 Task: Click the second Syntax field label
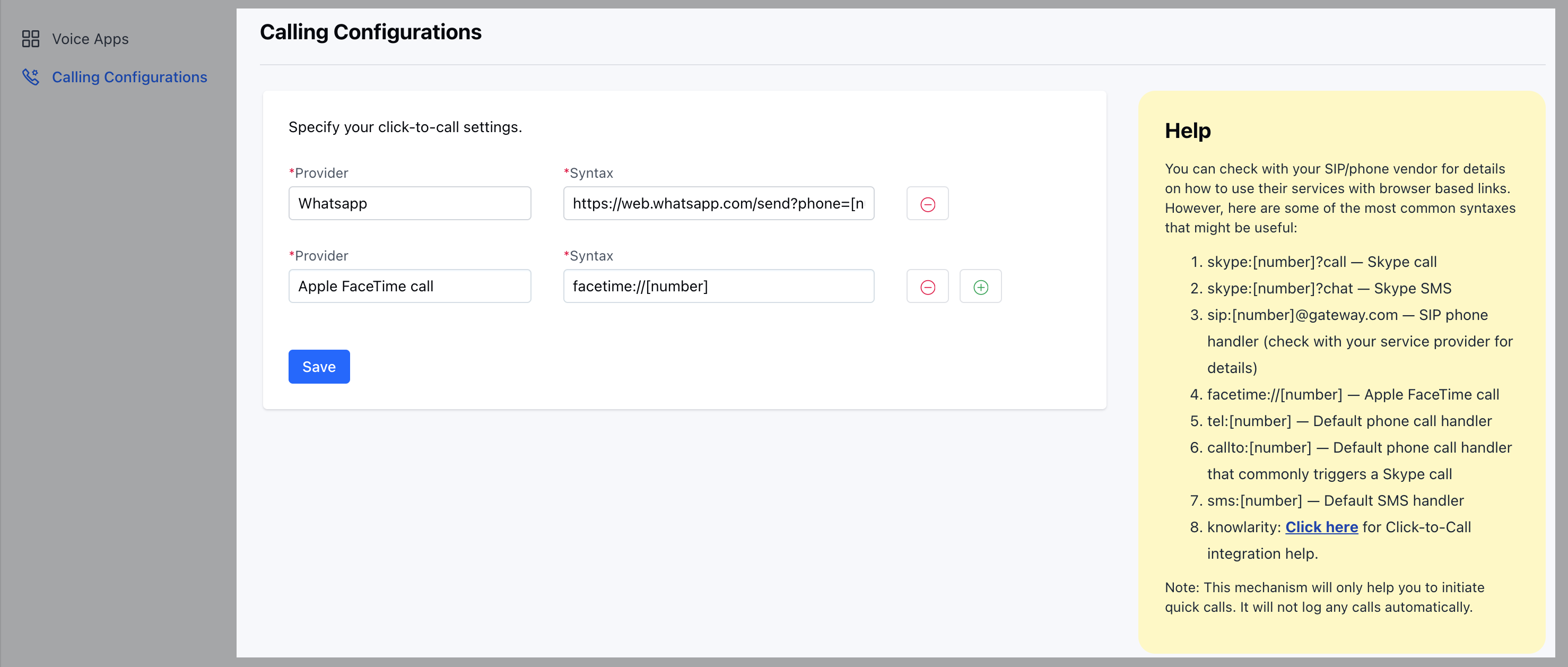point(590,256)
